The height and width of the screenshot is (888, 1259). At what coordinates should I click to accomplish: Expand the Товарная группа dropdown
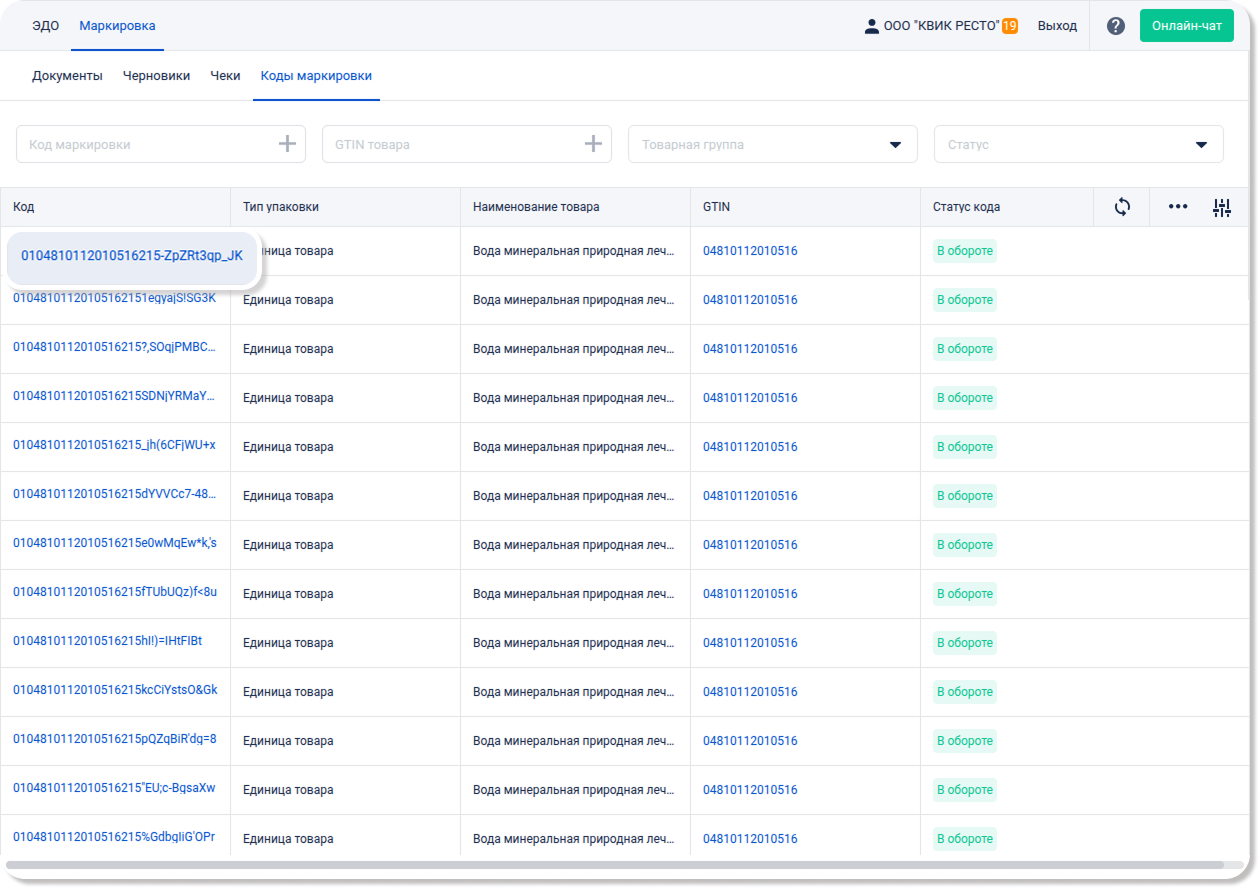(x=895, y=145)
